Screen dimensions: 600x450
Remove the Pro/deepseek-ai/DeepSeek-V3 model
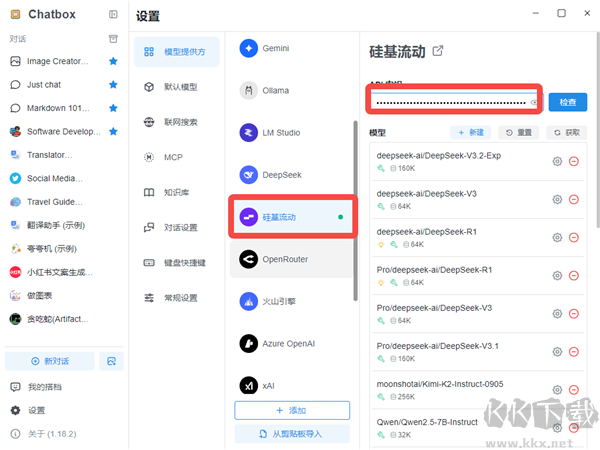click(x=574, y=314)
